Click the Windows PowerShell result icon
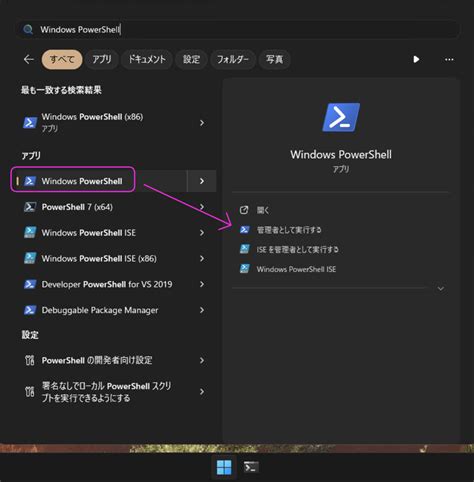Viewport: 474px width, 482px height. tap(30, 181)
